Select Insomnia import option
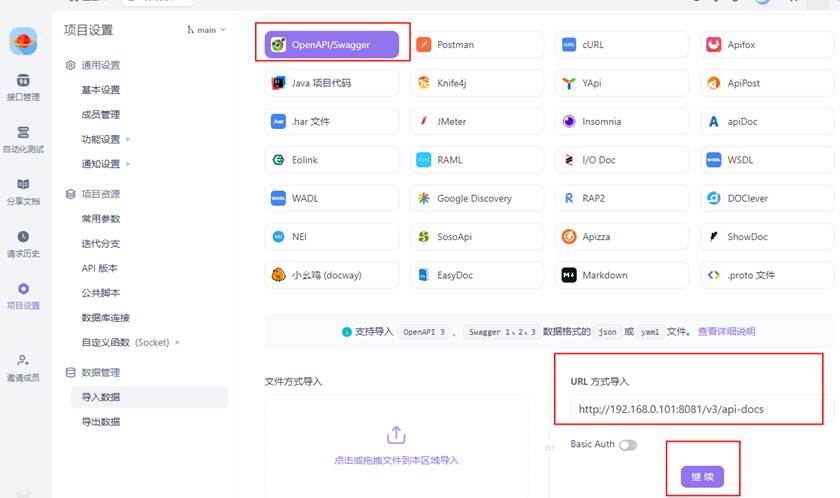Image resolution: width=840 pixels, height=498 pixels. (622, 122)
